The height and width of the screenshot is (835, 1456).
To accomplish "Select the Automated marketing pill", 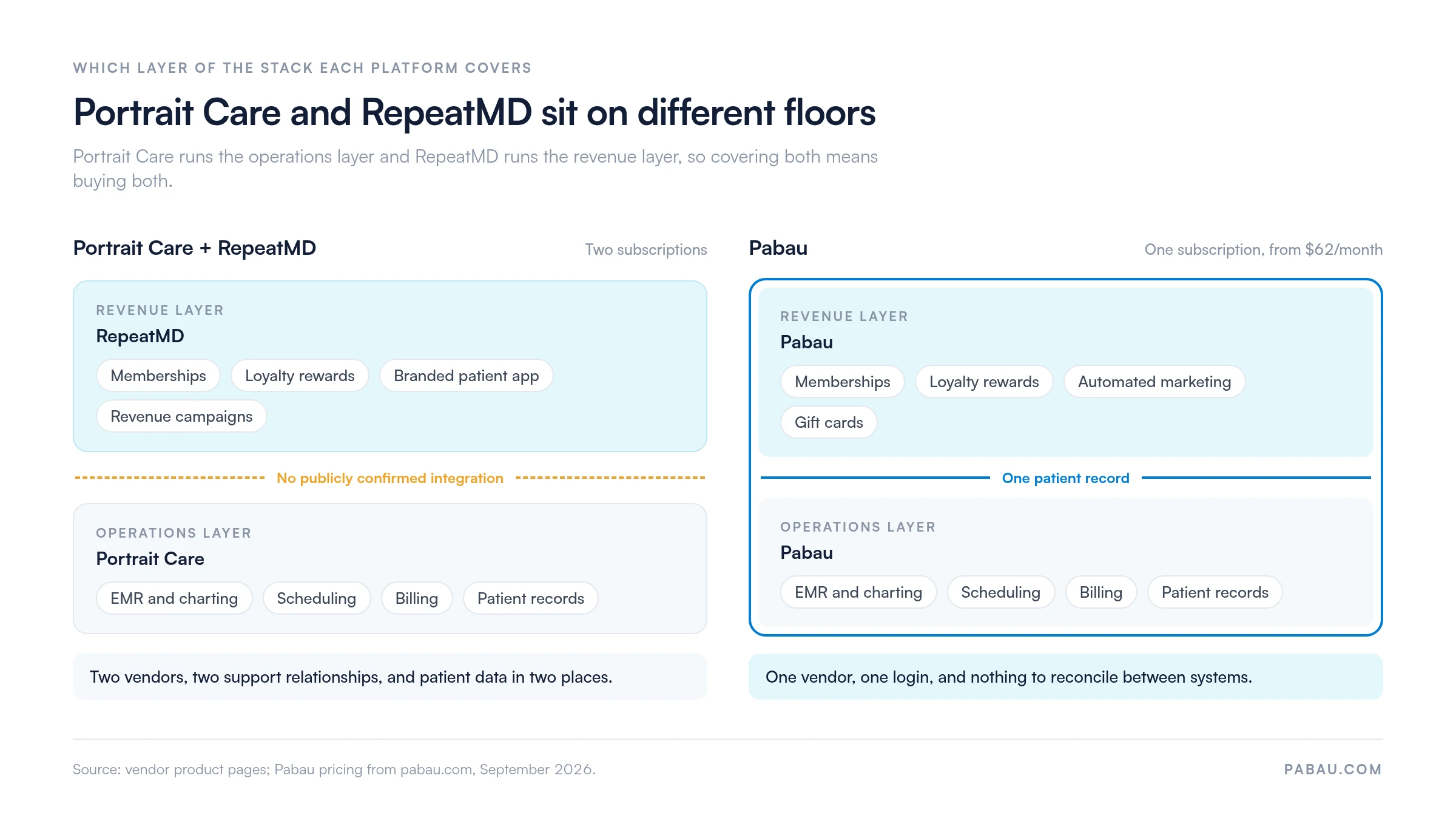I will tap(1154, 382).
